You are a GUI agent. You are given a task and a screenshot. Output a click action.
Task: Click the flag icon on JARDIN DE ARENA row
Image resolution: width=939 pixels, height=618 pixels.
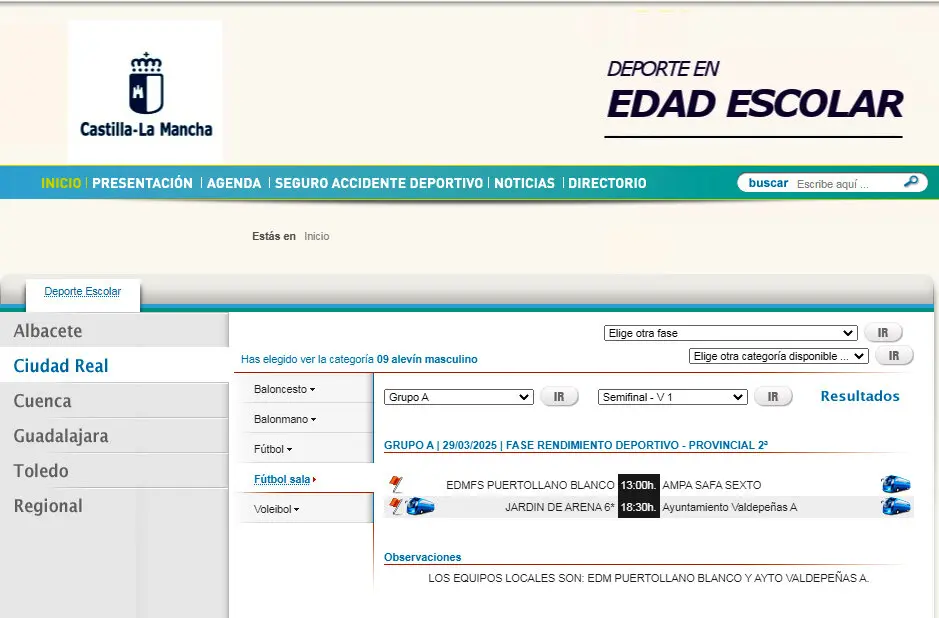[395, 507]
